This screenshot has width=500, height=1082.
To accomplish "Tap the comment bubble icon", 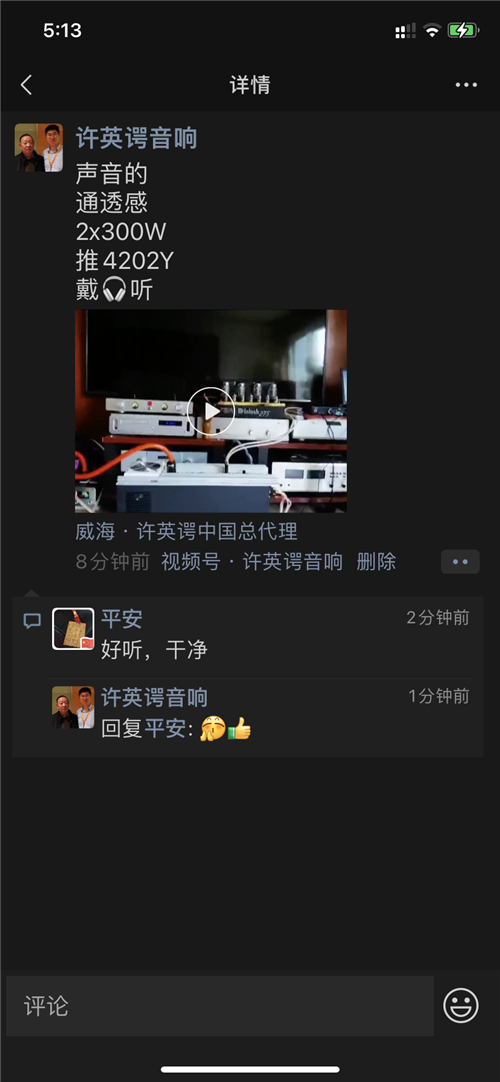I will (x=32, y=620).
